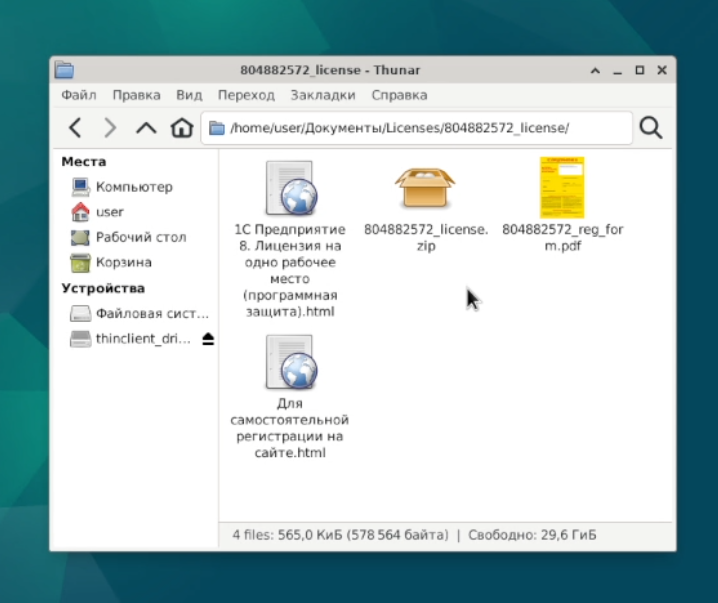Maximize the Thunar window
718x603 pixels.
[640, 70]
